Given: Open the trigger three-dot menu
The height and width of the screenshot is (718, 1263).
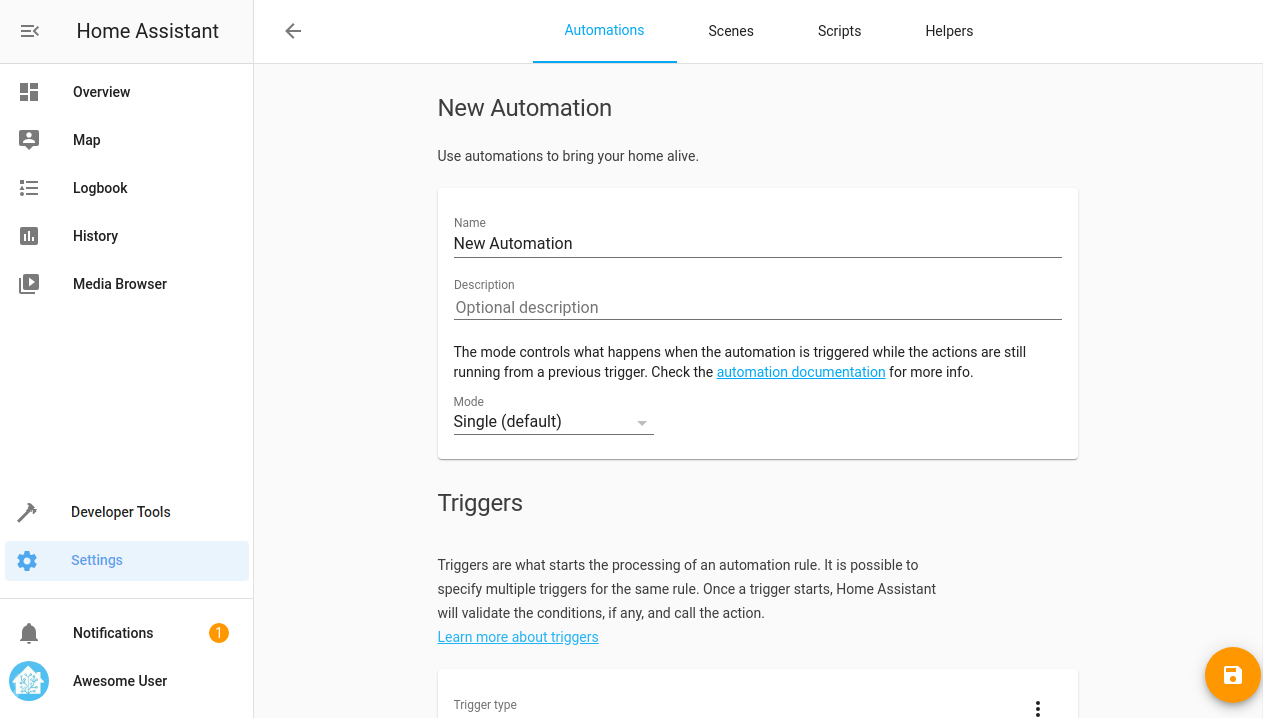Looking at the screenshot, I should (x=1038, y=708).
